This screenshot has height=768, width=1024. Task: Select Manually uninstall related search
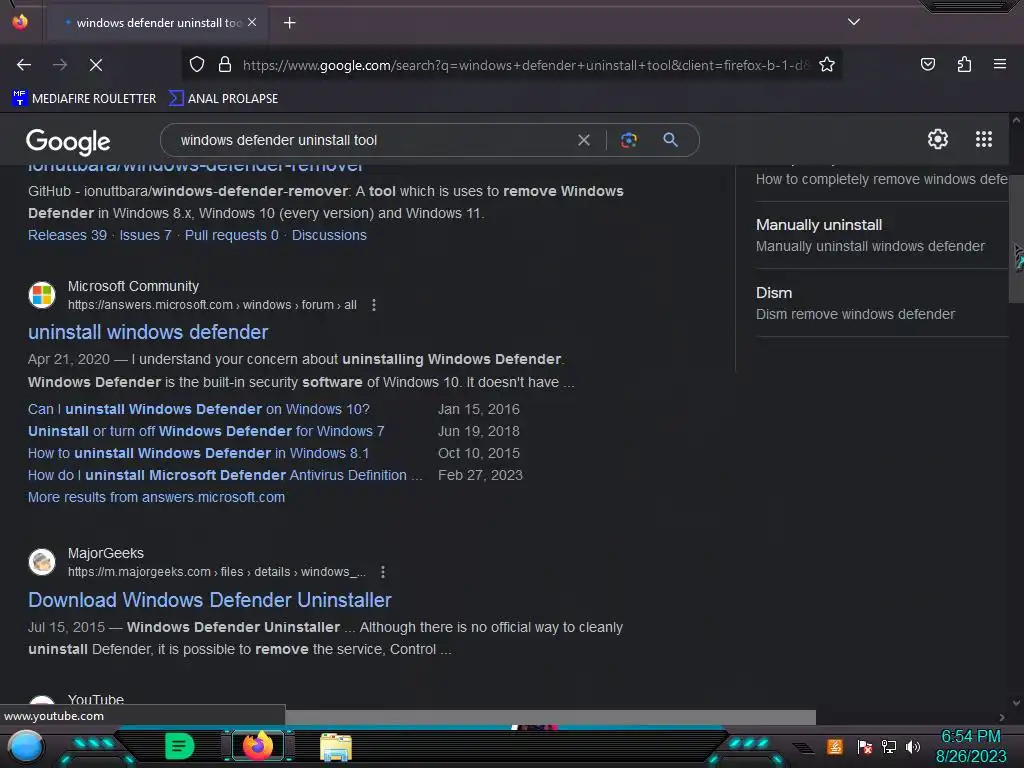tap(882, 235)
